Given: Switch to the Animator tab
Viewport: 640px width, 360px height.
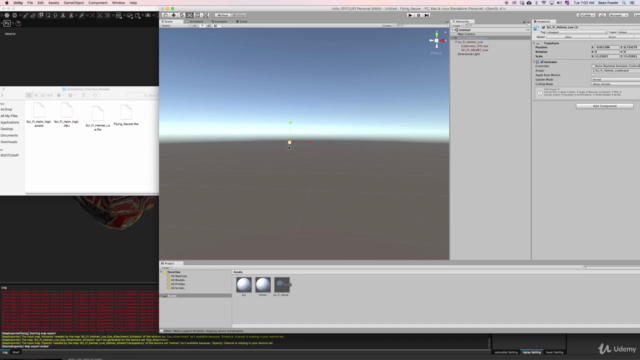Looking at the screenshot, I should [220, 22].
